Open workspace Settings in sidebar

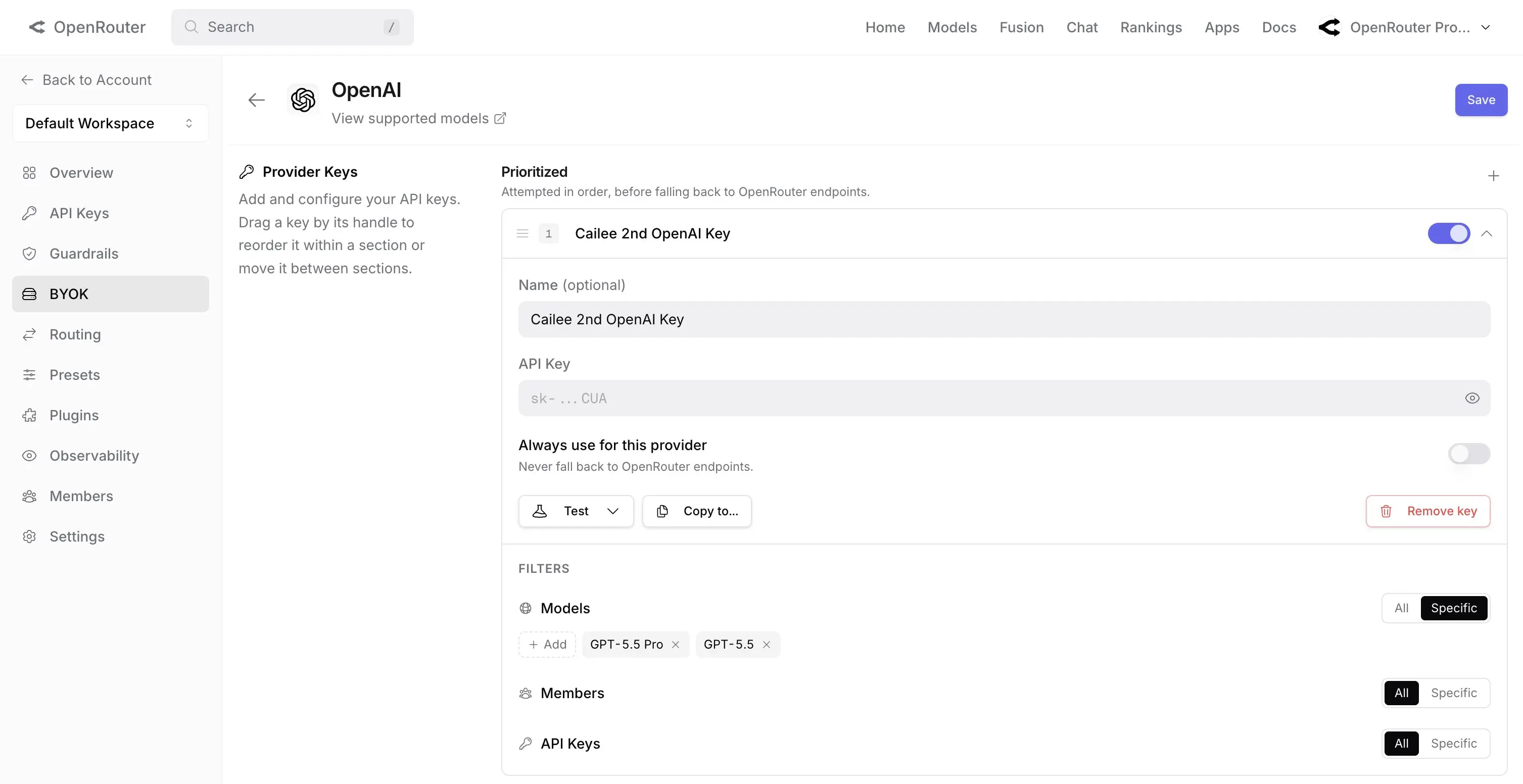(111, 537)
